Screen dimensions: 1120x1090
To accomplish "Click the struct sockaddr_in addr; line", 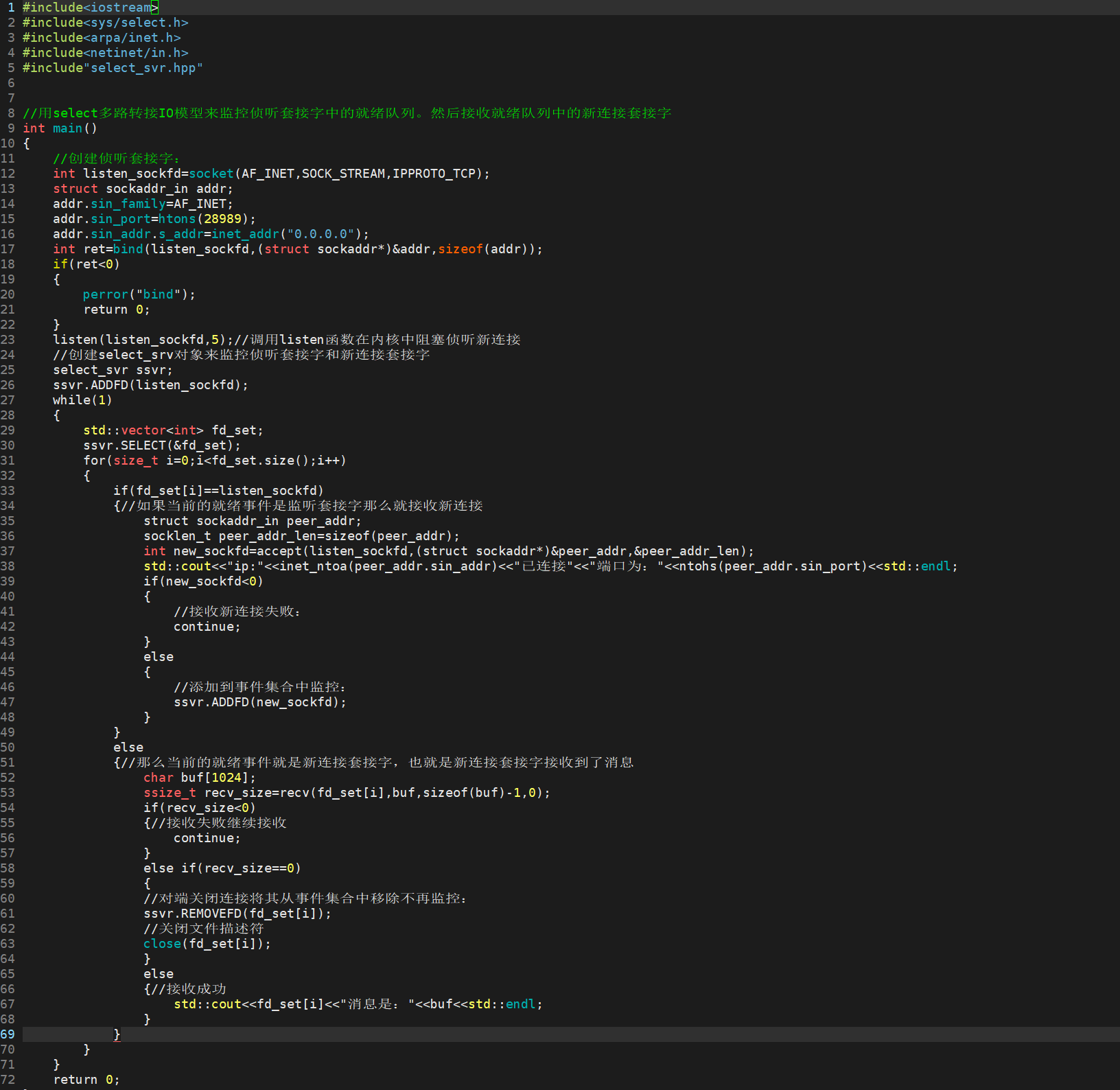I will pyautogui.click(x=143, y=189).
